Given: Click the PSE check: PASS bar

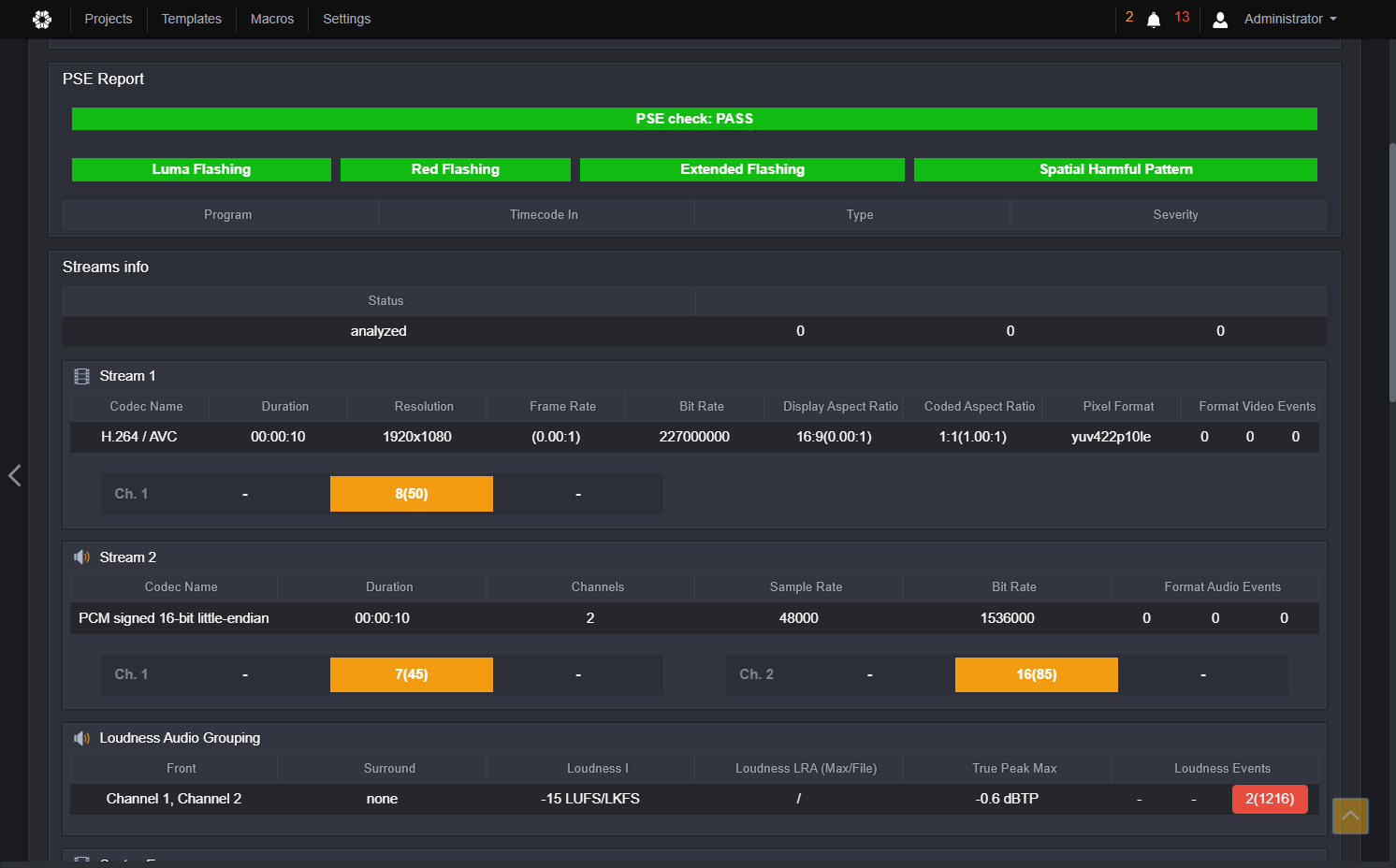Looking at the screenshot, I should (x=694, y=119).
